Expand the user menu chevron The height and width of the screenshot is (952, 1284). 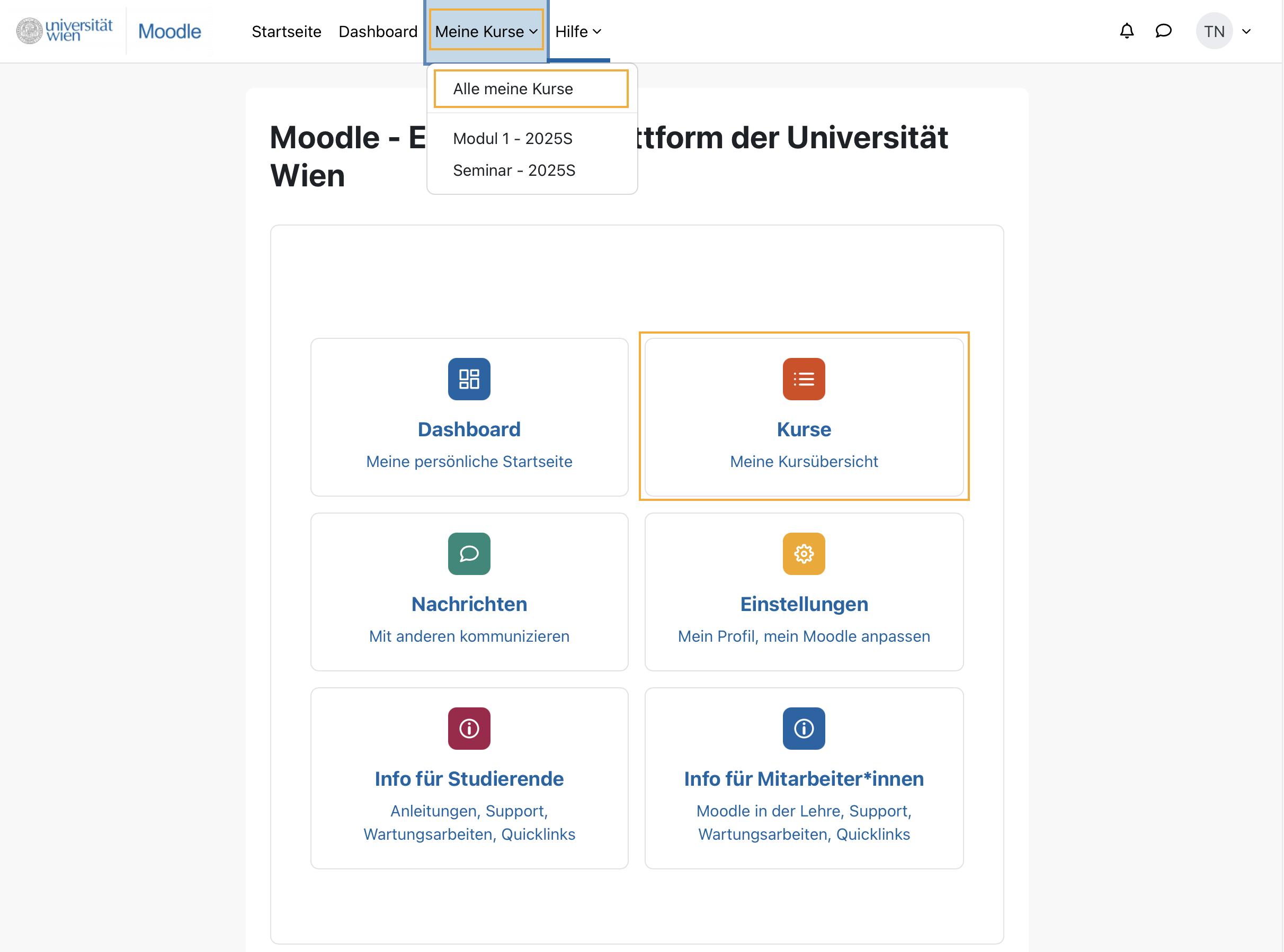click(1246, 32)
